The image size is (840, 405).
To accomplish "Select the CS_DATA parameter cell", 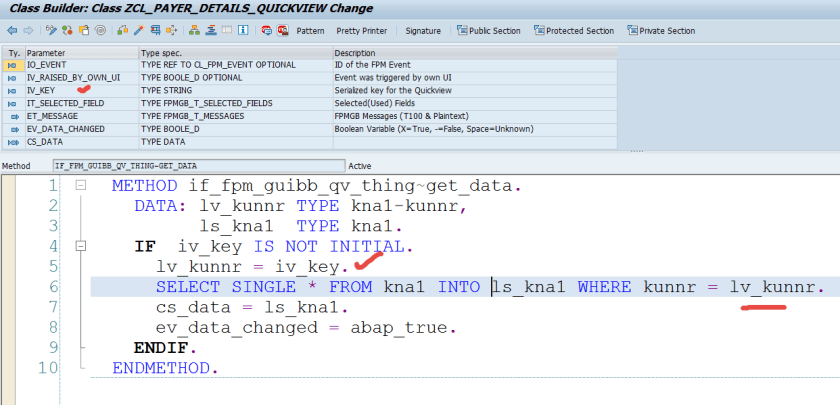I will 81,142.
